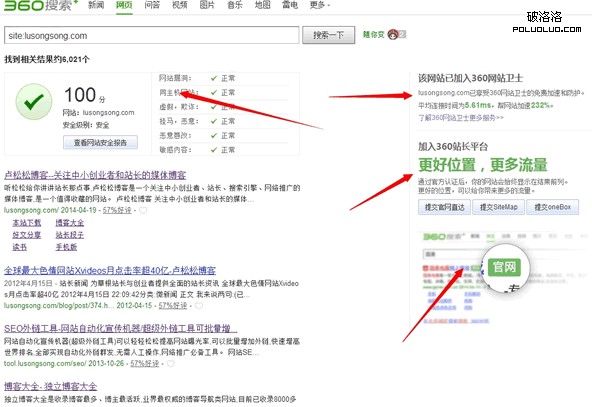Click the 网站漏洞 normal check icon
The height and width of the screenshot is (407, 592).
(x=214, y=78)
